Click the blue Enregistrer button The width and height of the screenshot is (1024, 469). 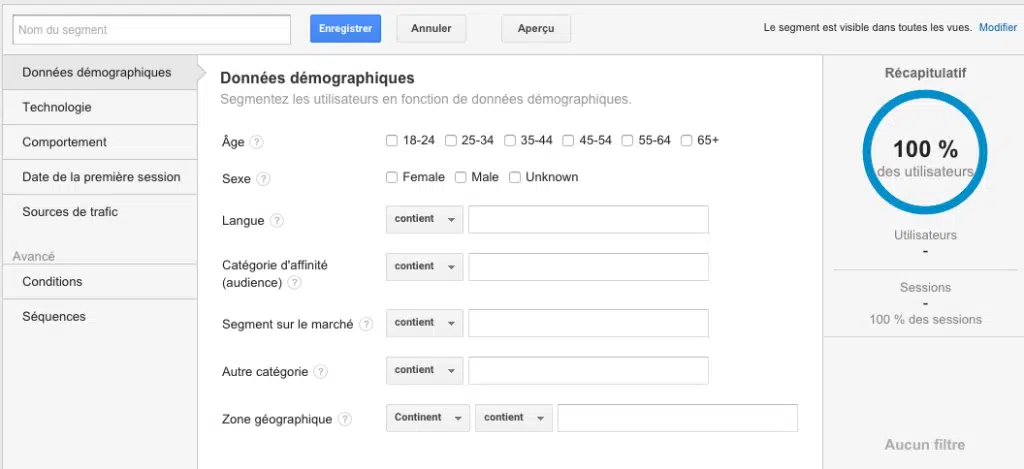click(345, 29)
